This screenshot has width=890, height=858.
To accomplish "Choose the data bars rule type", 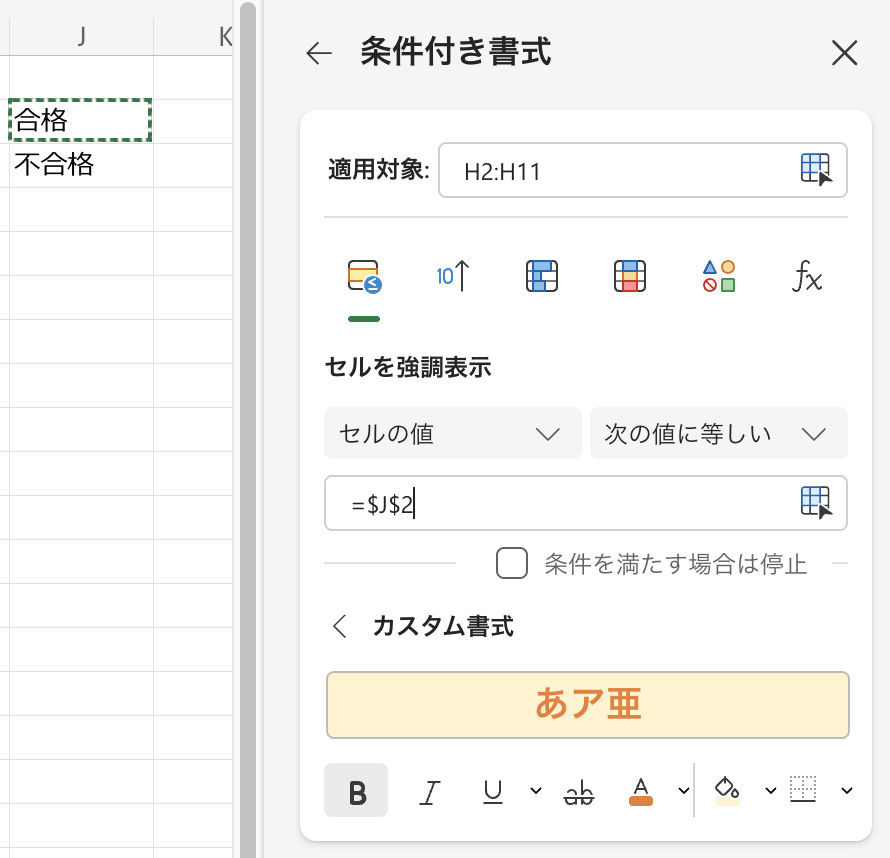I will tap(541, 276).
